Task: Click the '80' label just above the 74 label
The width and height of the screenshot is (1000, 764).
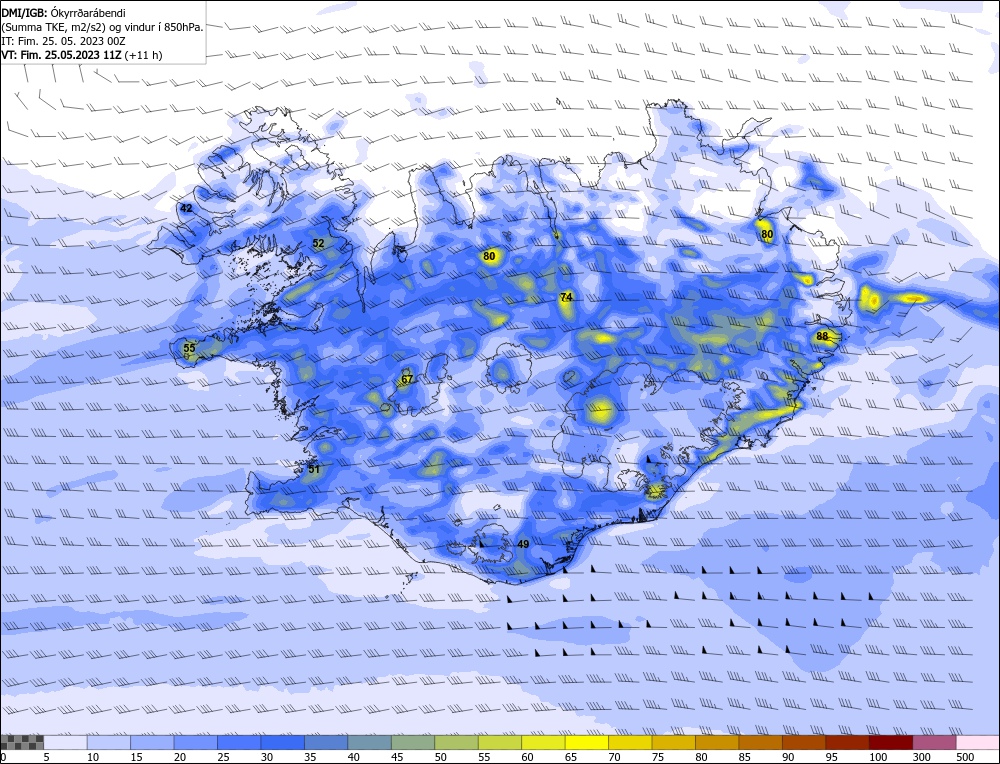Action: [x=489, y=256]
